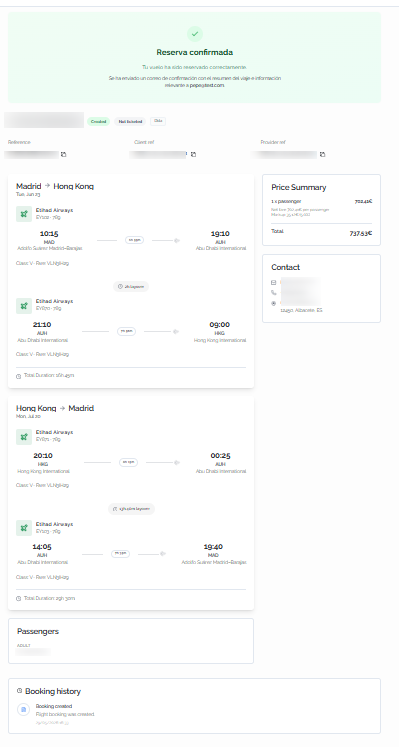Image resolution: width=399 pixels, height=747 pixels.
Task: Click the Contact card heading
Action: point(286,267)
